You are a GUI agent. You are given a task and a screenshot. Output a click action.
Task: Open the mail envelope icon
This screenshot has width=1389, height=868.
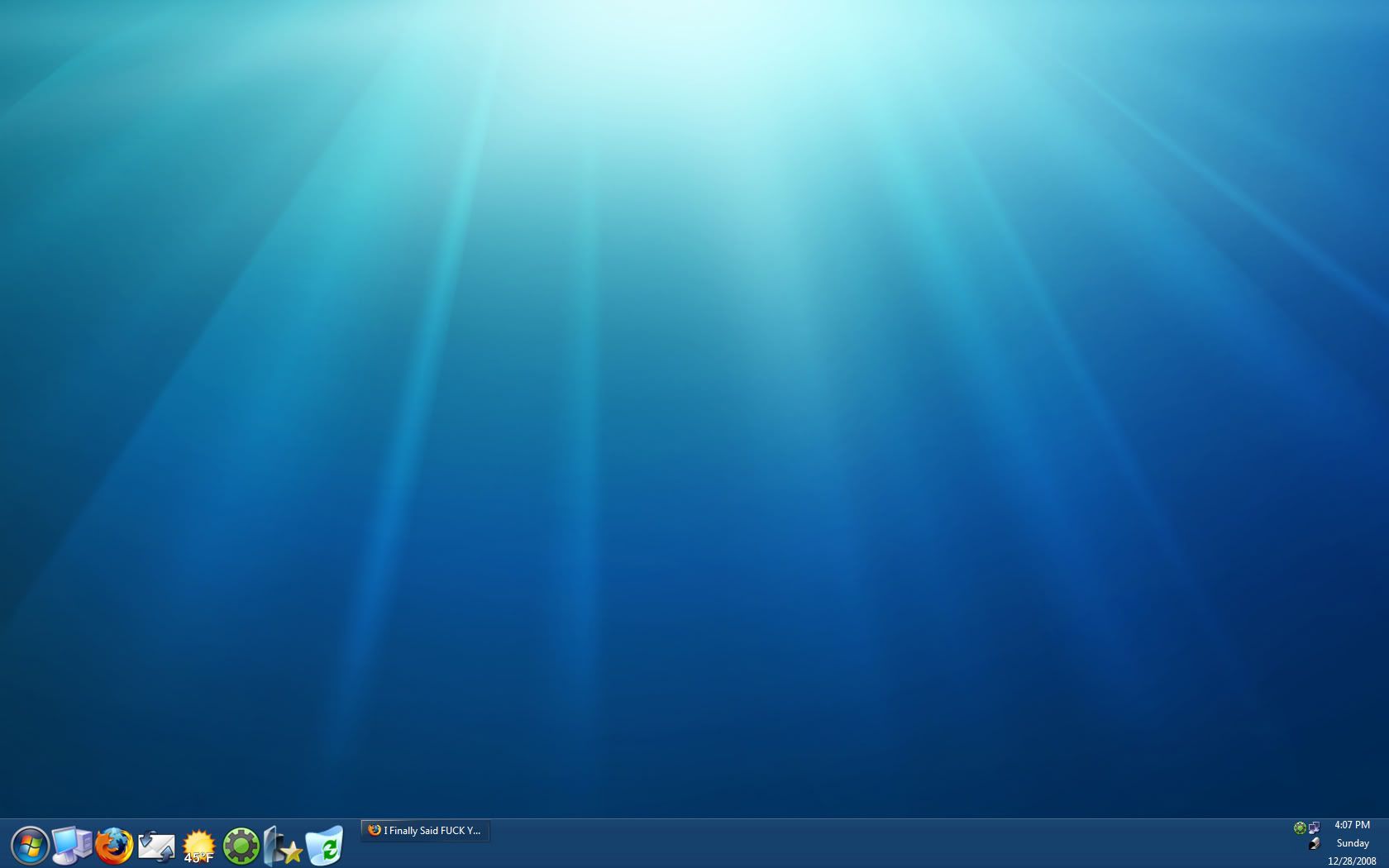[x=156, y=846]
